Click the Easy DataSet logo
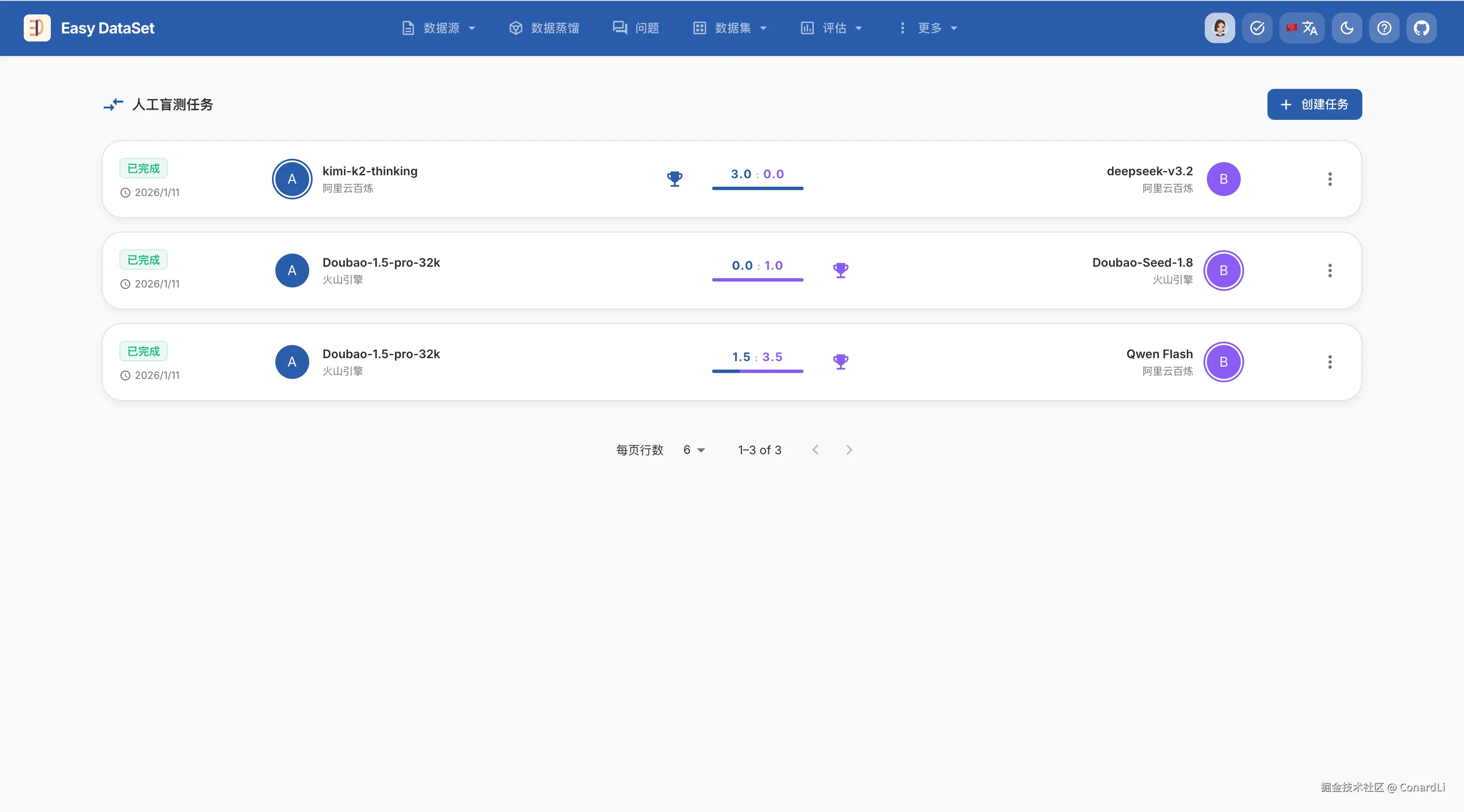 pos(37,28)
